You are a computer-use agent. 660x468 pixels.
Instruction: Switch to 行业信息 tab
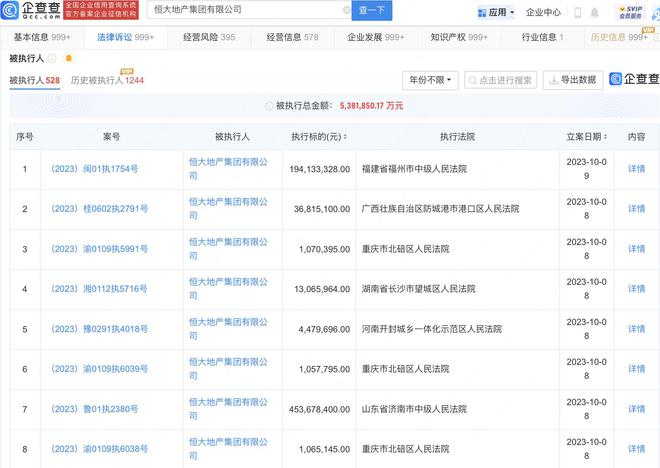point(543,37)
